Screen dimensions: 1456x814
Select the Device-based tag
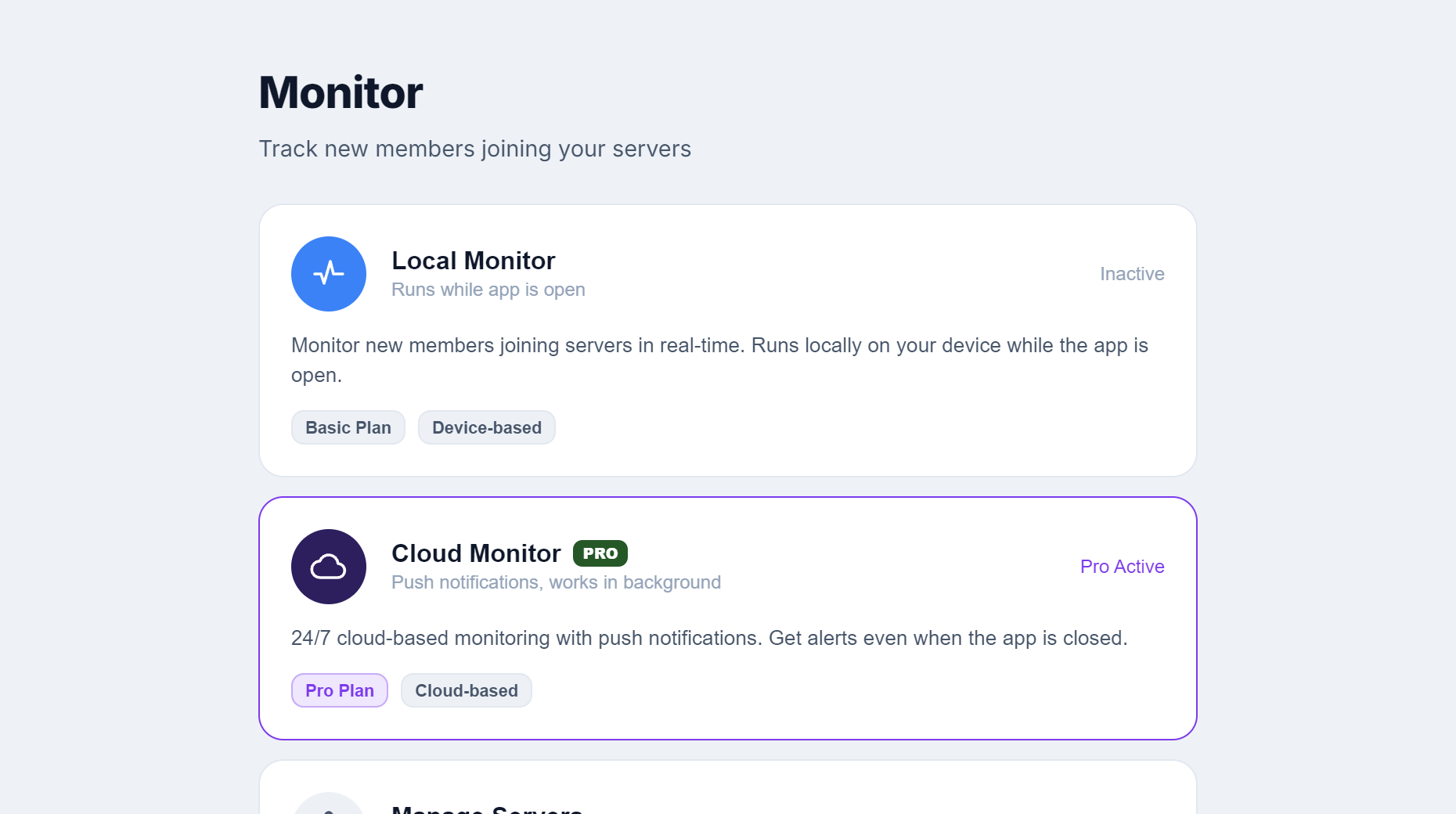pyautogui.click(x=487, y=427)
